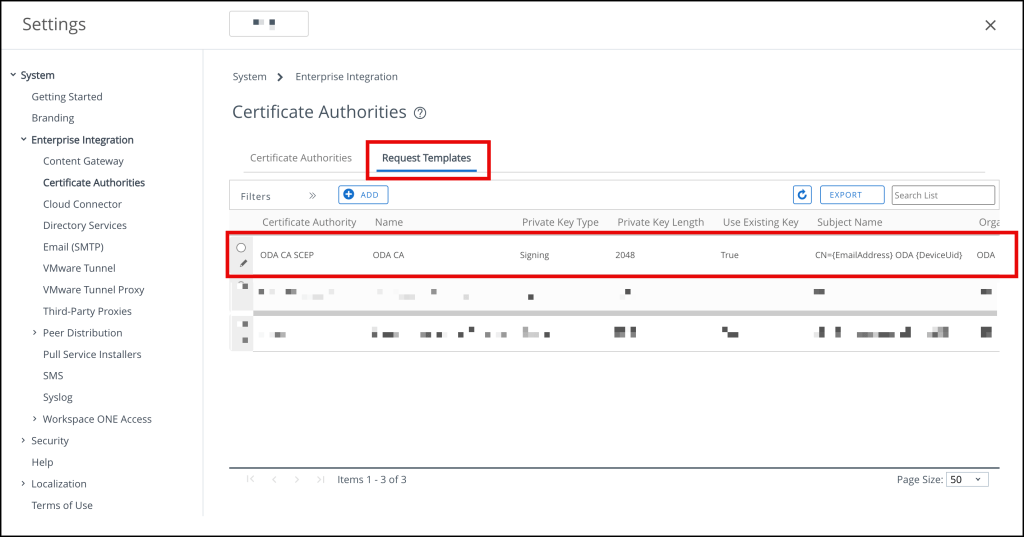Collapse the System tree section

click(x=13, y=75)
